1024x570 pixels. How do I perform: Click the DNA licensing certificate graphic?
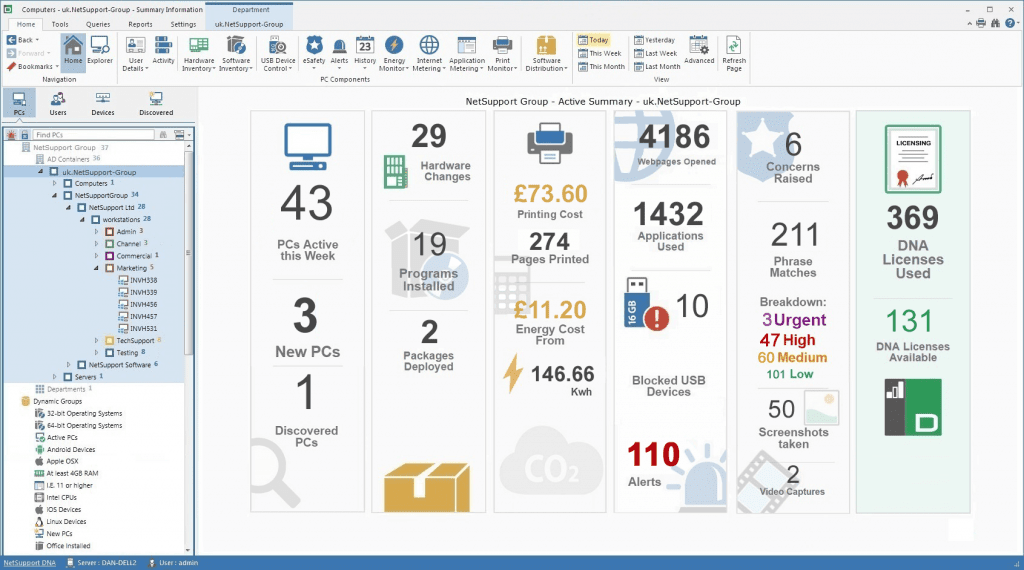913,159
